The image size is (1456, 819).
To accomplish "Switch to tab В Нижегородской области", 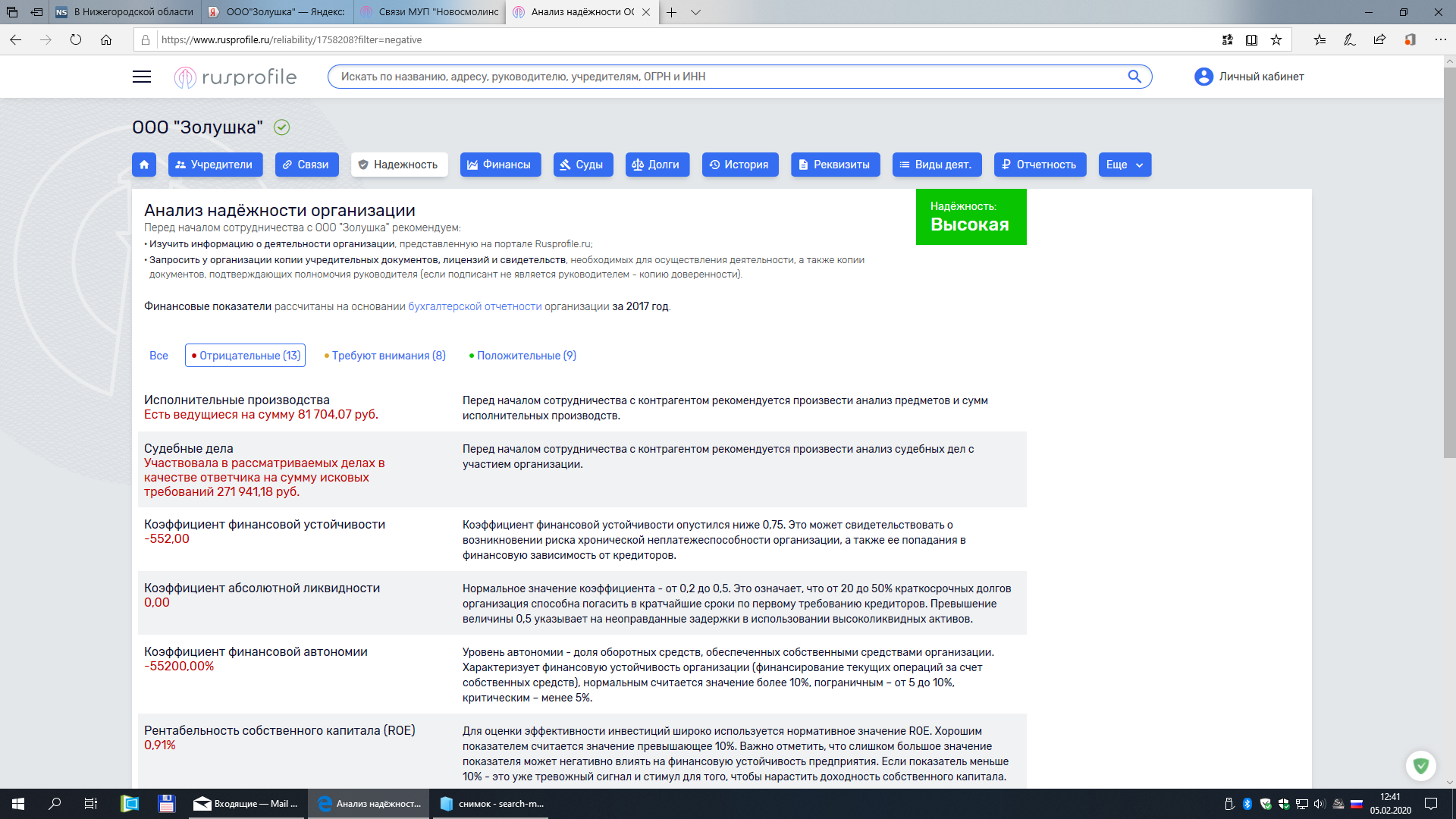I will coord(126,12).
